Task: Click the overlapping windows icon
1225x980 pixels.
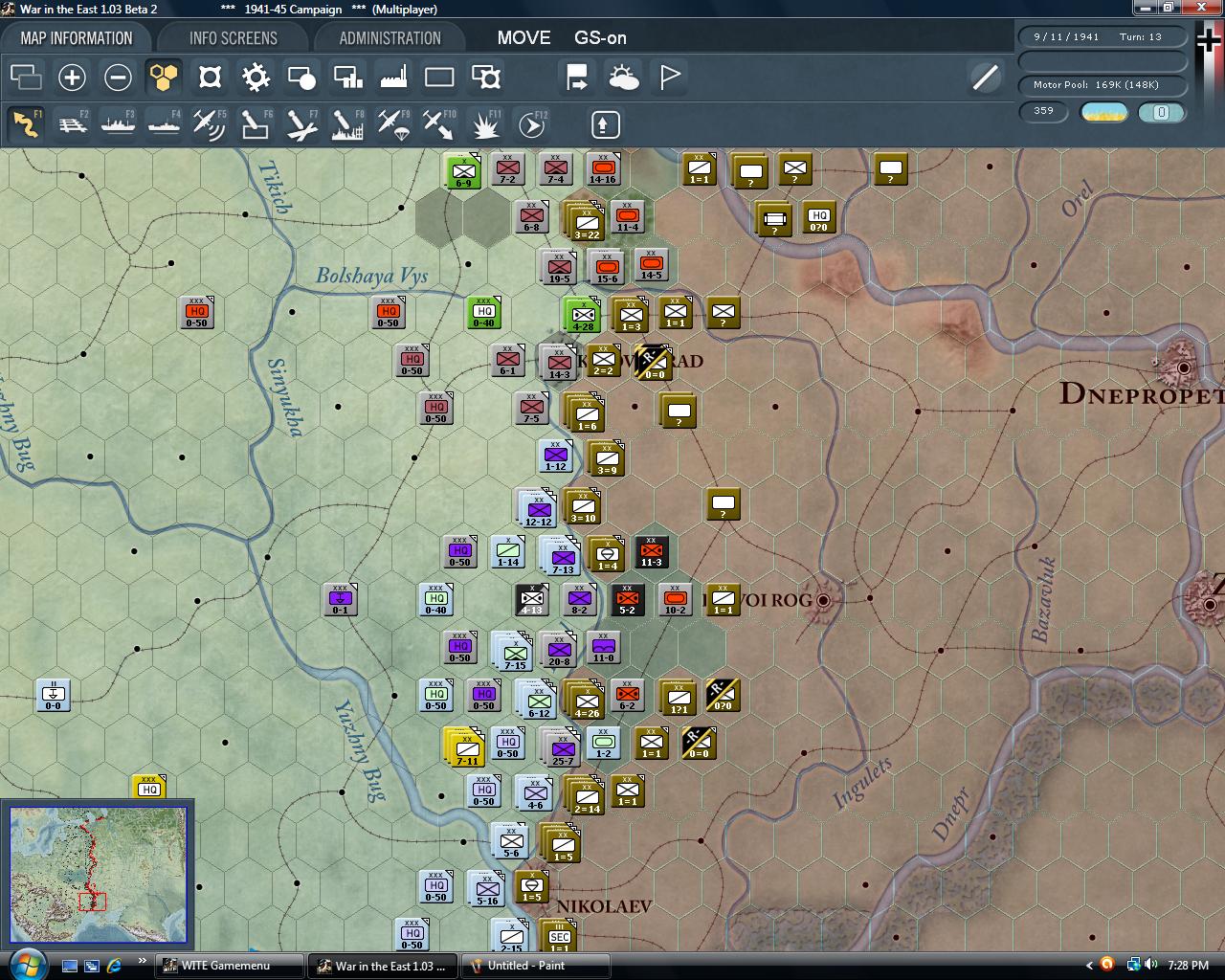Action: [x=26, y=78]
